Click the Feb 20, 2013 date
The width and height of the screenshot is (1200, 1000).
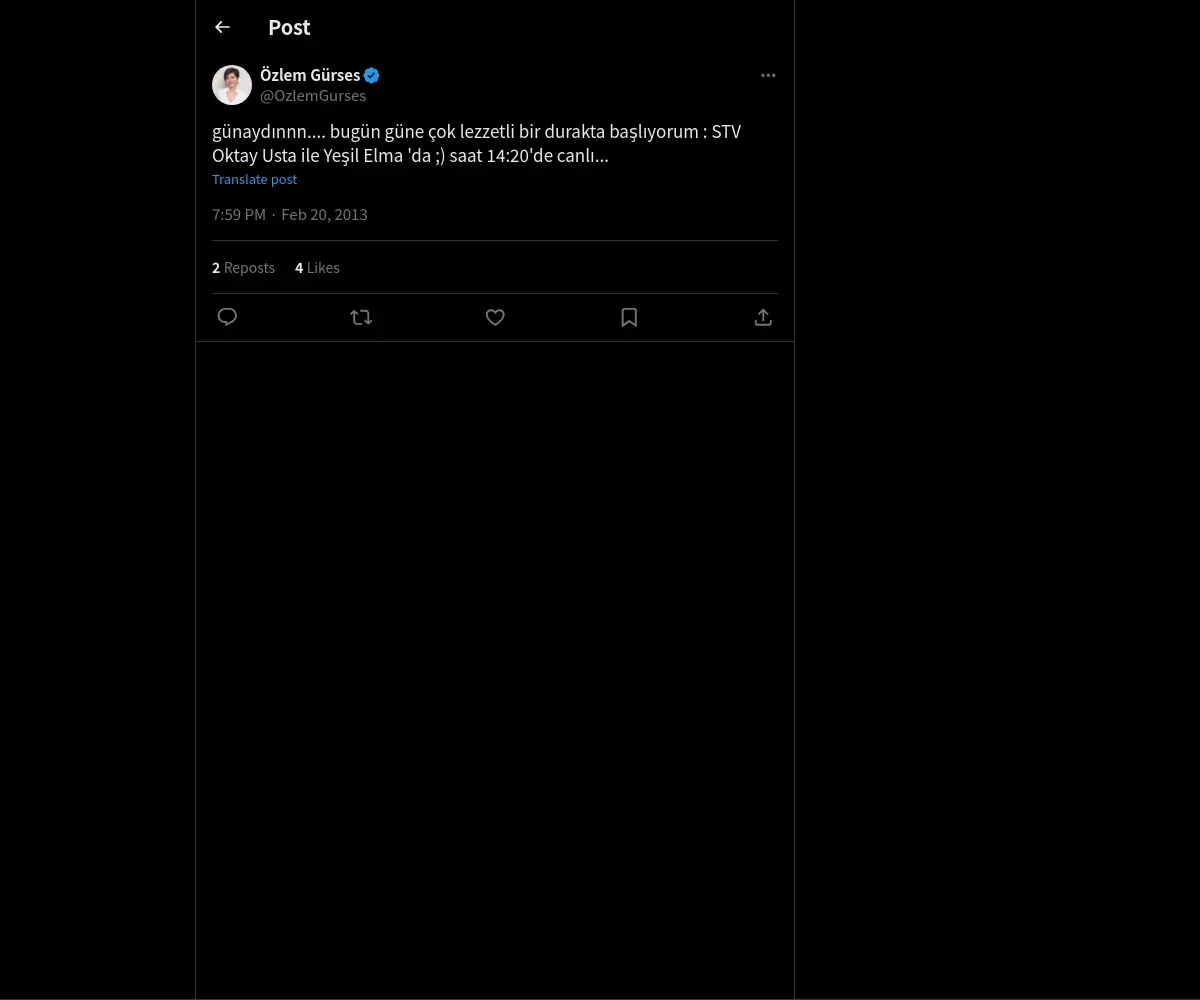pyautogui.click(x=324, y=215)
